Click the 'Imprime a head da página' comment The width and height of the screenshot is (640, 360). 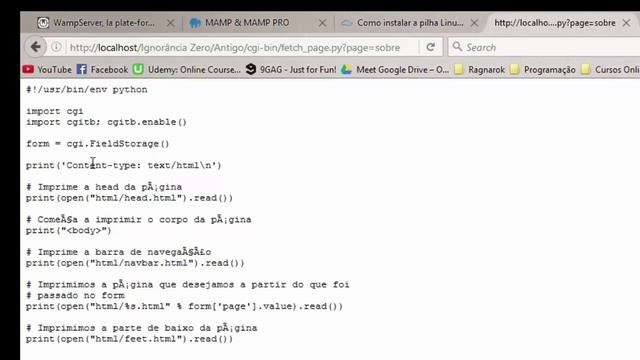point(104,187)
